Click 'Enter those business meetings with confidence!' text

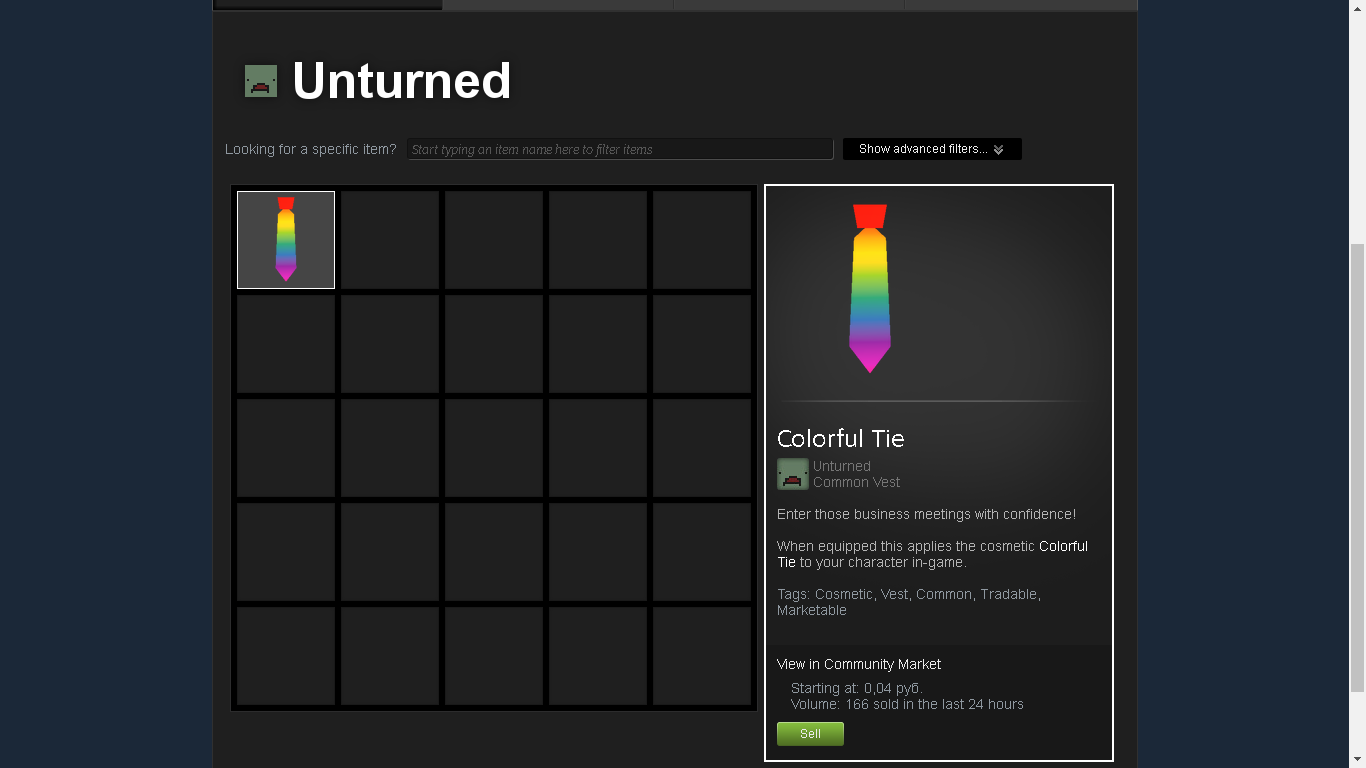point(927,514)
